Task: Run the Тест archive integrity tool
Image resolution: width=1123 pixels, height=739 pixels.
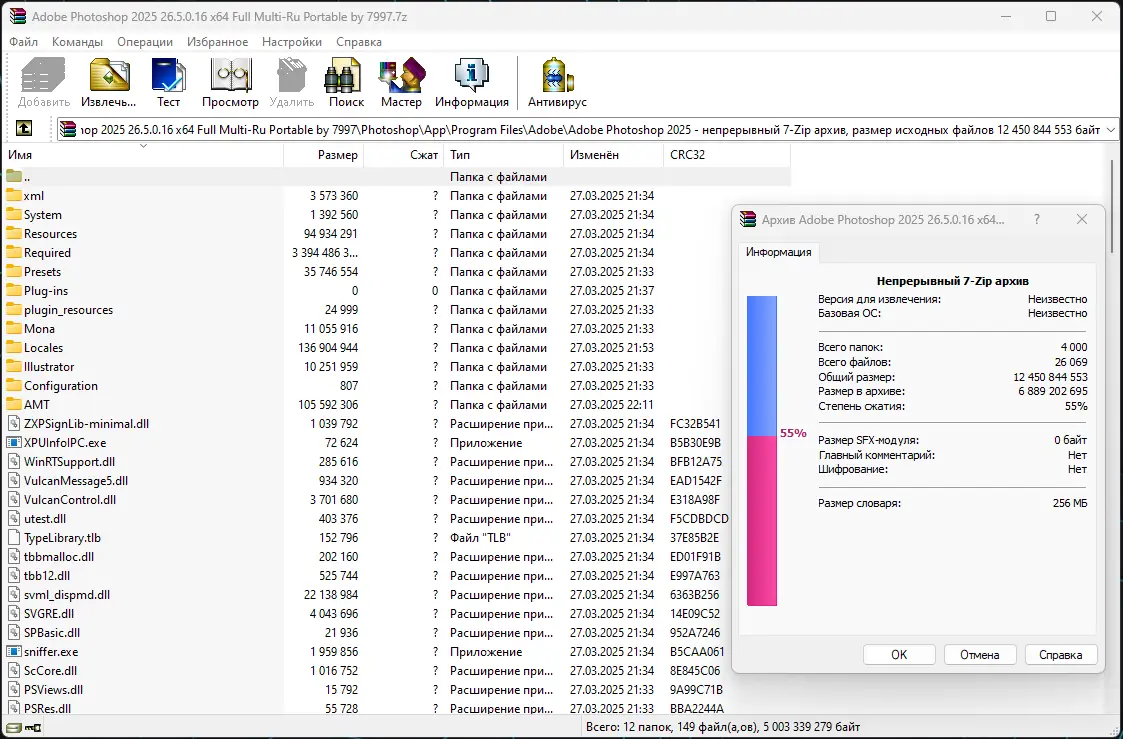Action: pos(168,80)
